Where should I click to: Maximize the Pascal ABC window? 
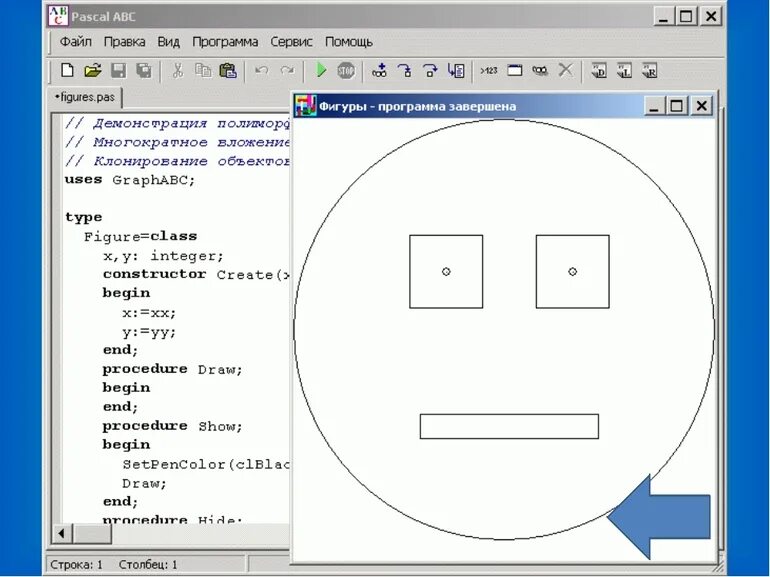[x=687, y=16]
